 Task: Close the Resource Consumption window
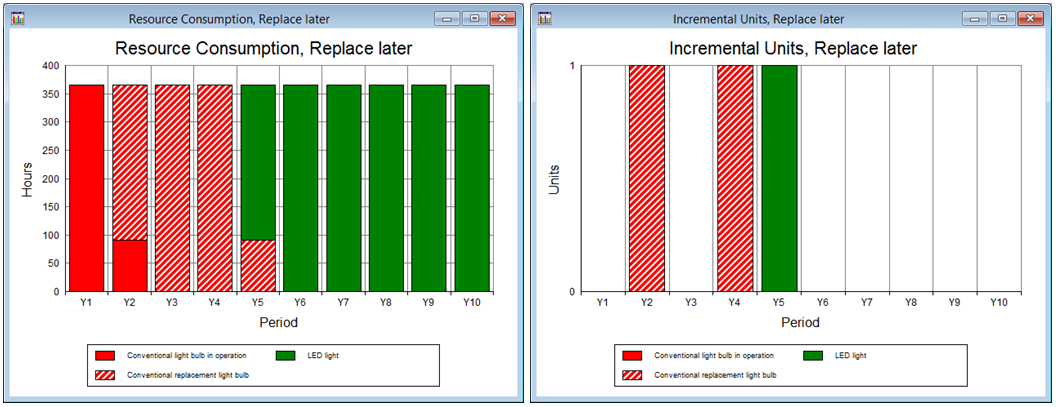(502, 20)
